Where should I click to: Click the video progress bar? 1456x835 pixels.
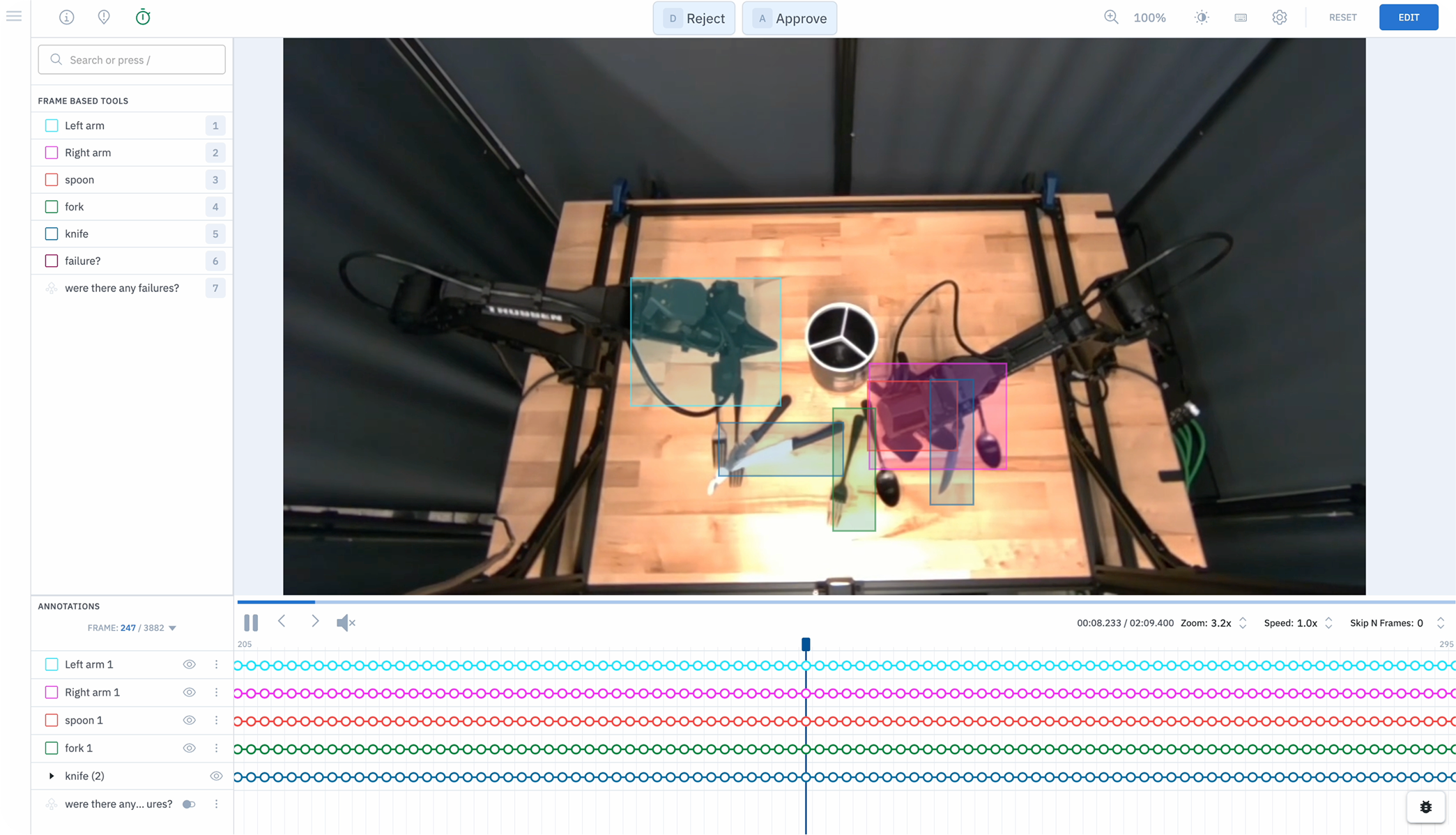836,602
